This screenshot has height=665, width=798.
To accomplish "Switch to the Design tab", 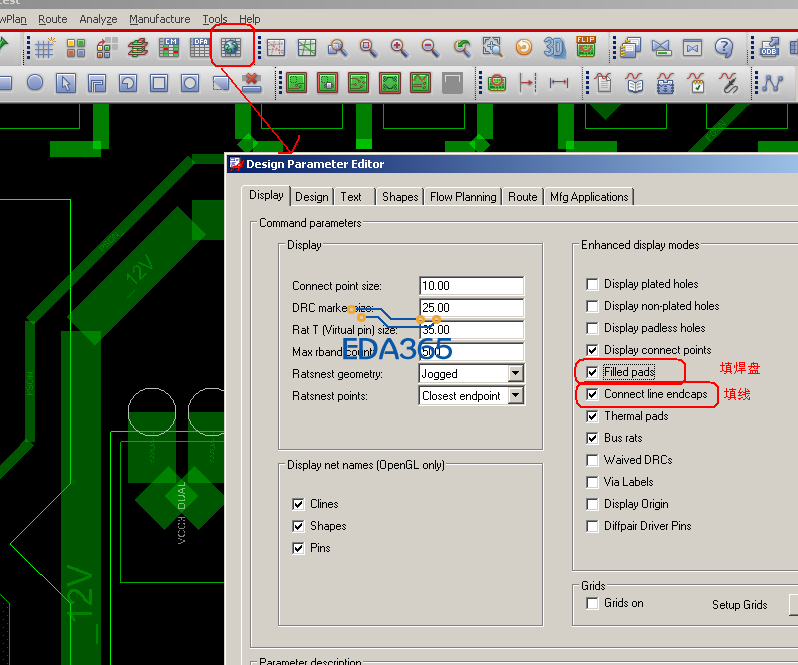I will (311, 197).
